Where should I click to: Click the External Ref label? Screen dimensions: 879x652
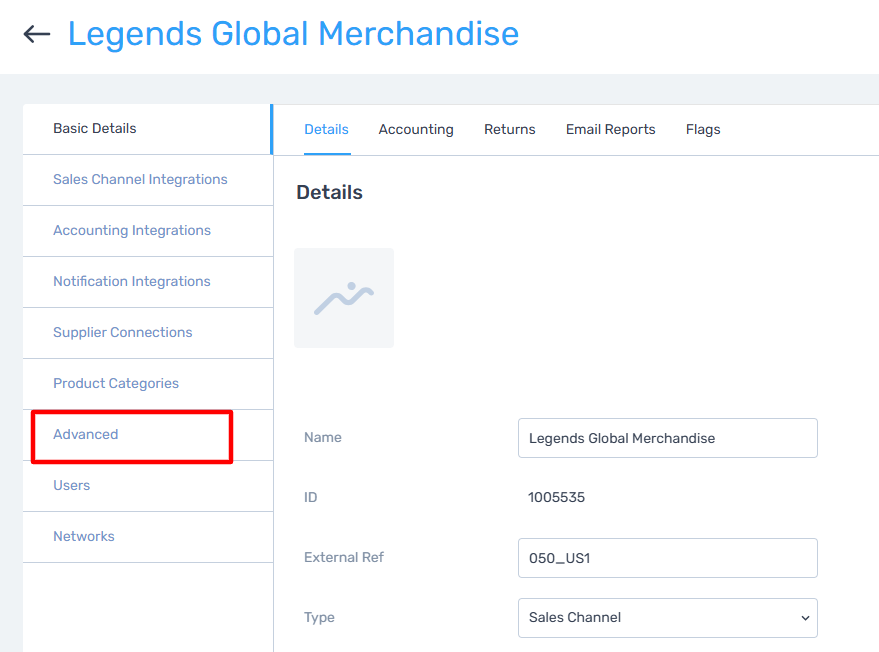[344, 557]
